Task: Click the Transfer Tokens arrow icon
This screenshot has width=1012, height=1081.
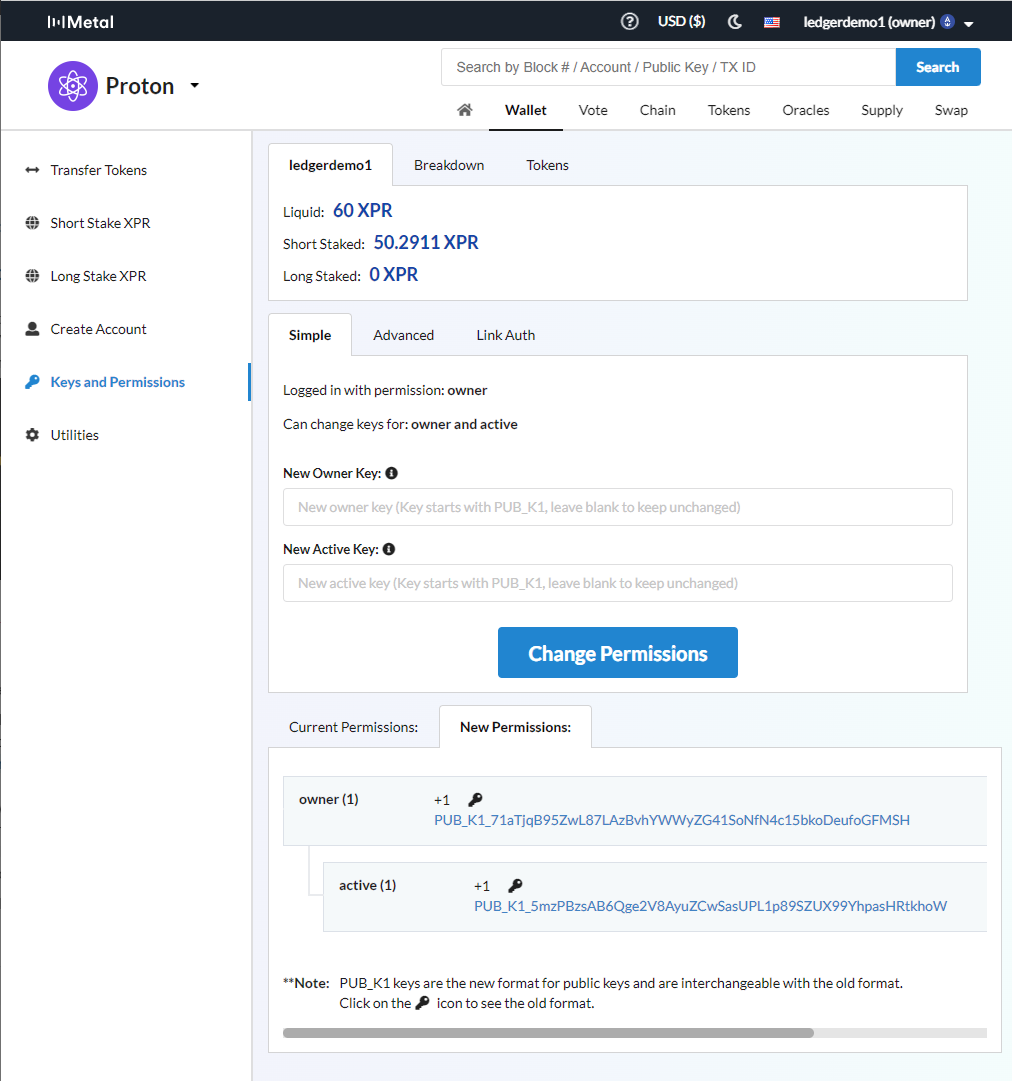Action: [x=32, y=170]
